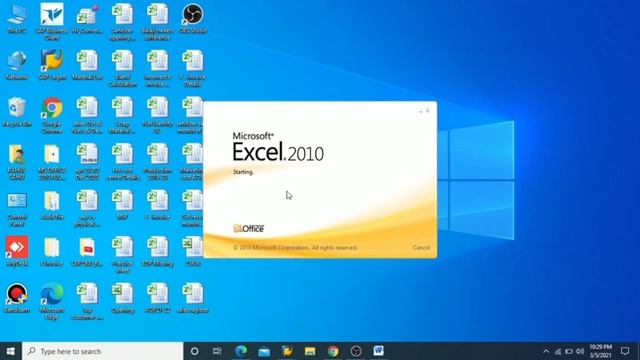Launch AnyDesk desktop shortcut

coord(17,251)
